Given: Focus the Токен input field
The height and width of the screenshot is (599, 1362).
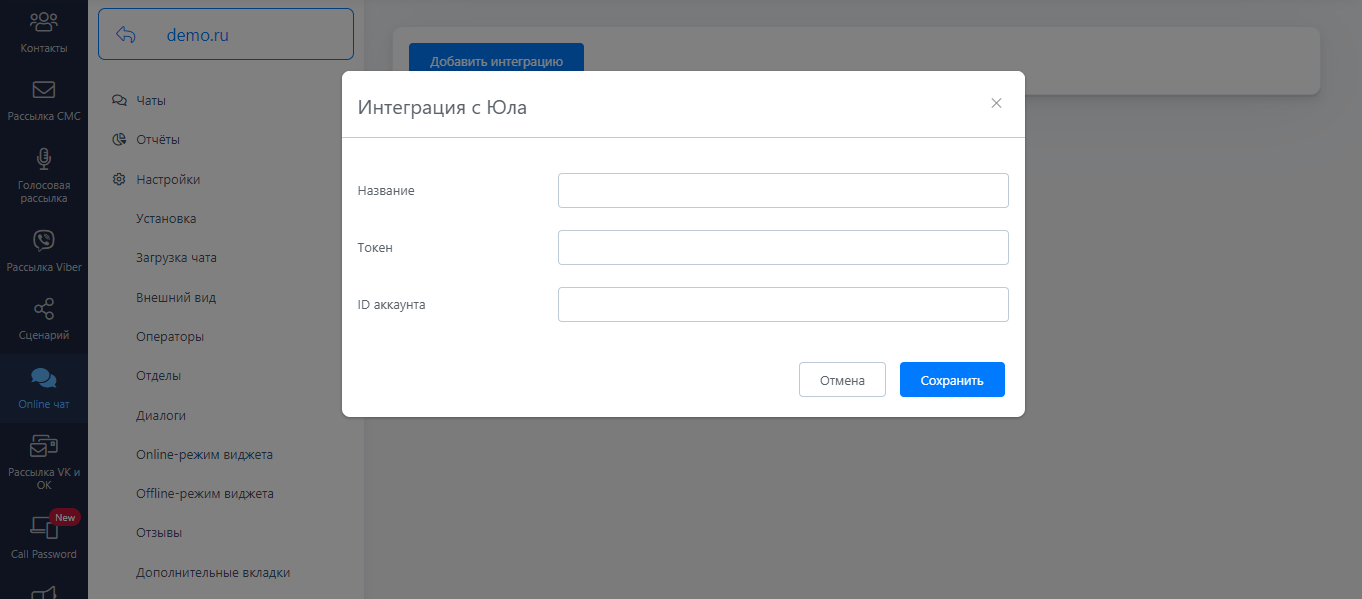Looking at the screenshot, I should click(783, 247).
